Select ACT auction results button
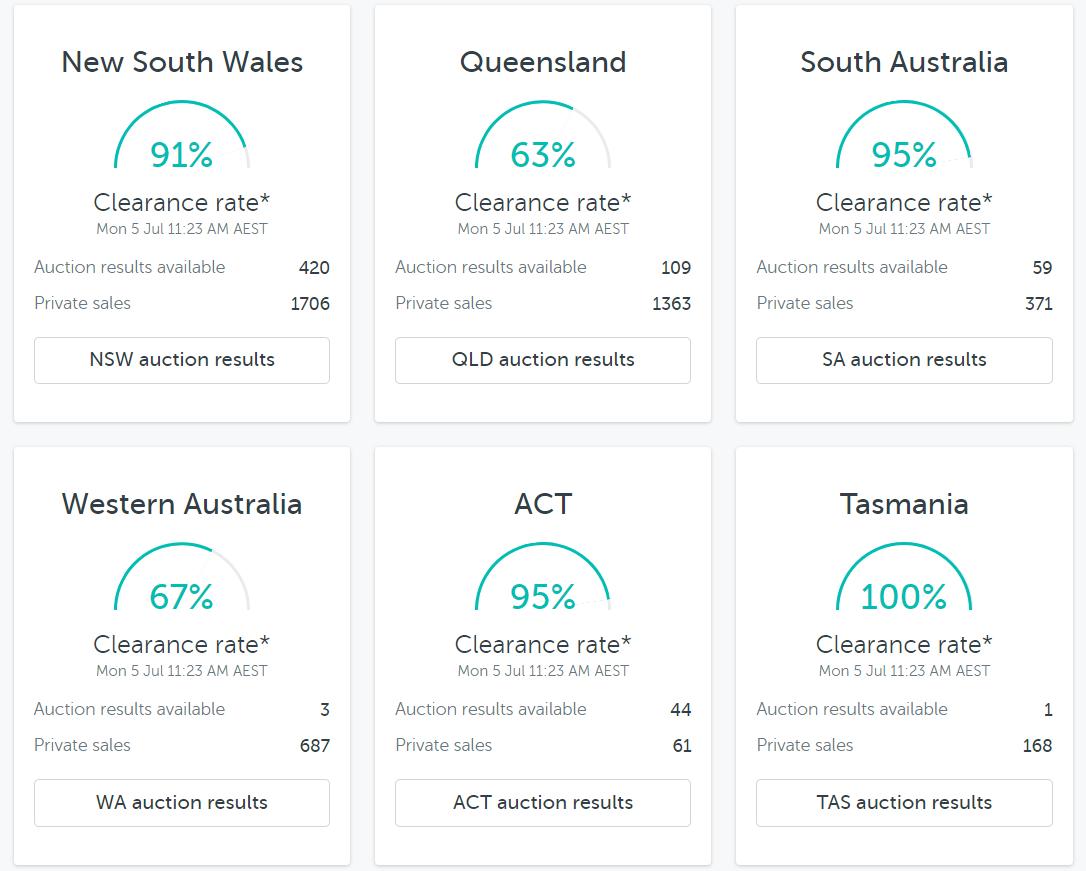Viewport: 1086px width, 871px height. tap(543, 802)
